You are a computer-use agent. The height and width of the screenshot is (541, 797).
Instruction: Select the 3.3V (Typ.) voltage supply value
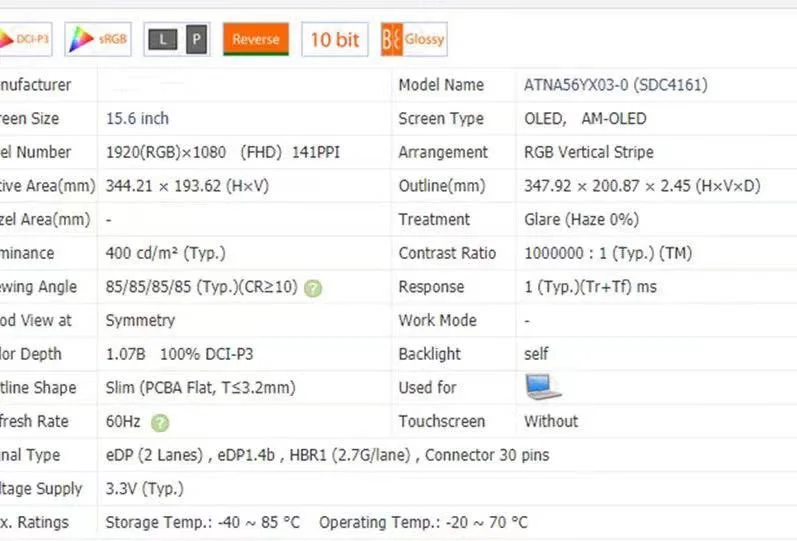pos(144,489)
